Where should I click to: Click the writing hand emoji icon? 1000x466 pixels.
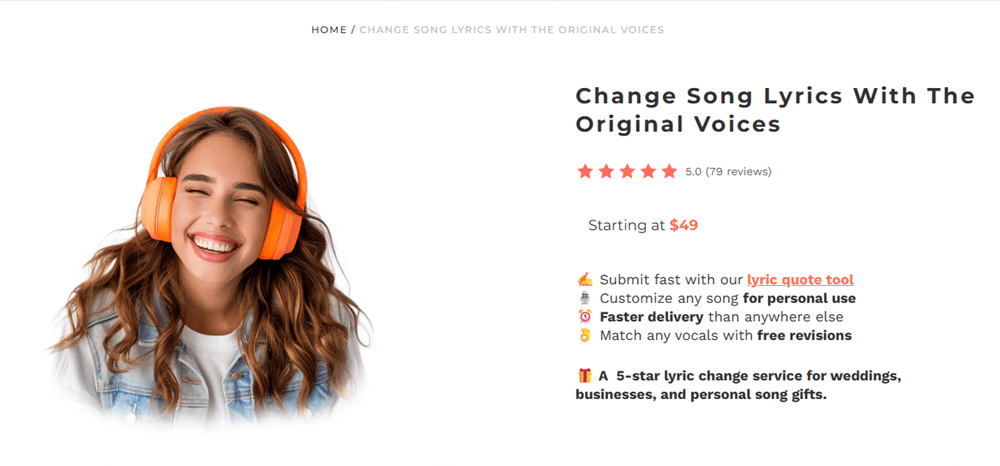(x=585, y=280)
